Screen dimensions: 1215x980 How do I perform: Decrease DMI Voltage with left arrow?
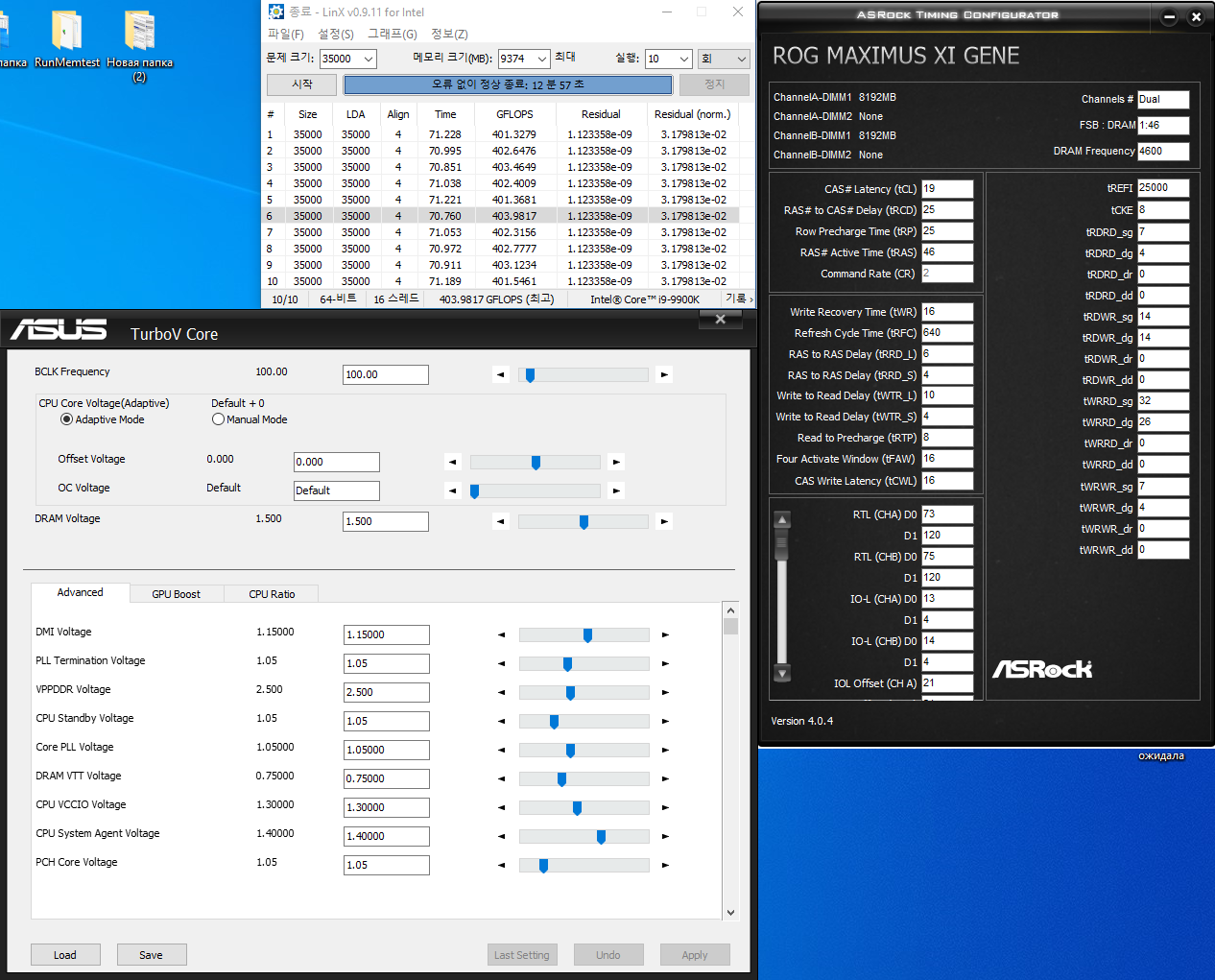[x=501, y=634]
